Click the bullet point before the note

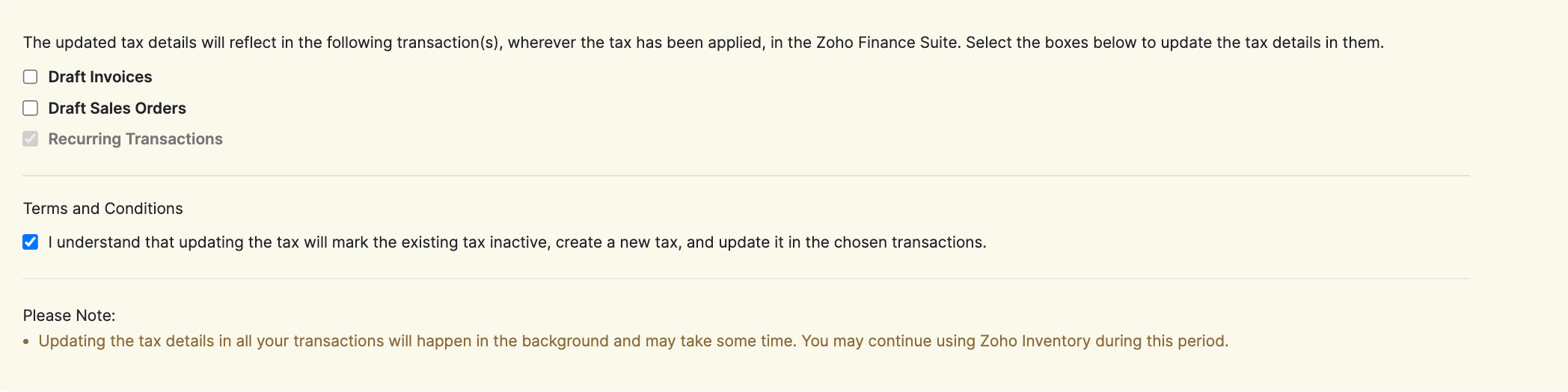pos(26,342)
